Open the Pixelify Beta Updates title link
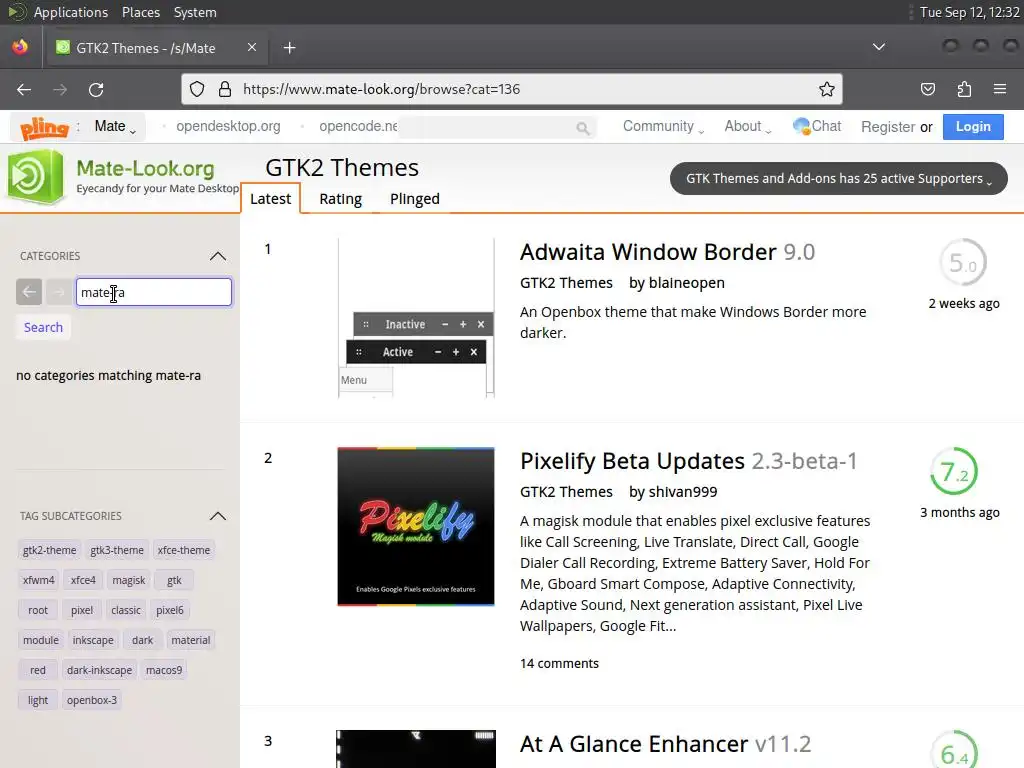Image resolution: width=1024 pixels, height=768 pixels. point(688,461)
